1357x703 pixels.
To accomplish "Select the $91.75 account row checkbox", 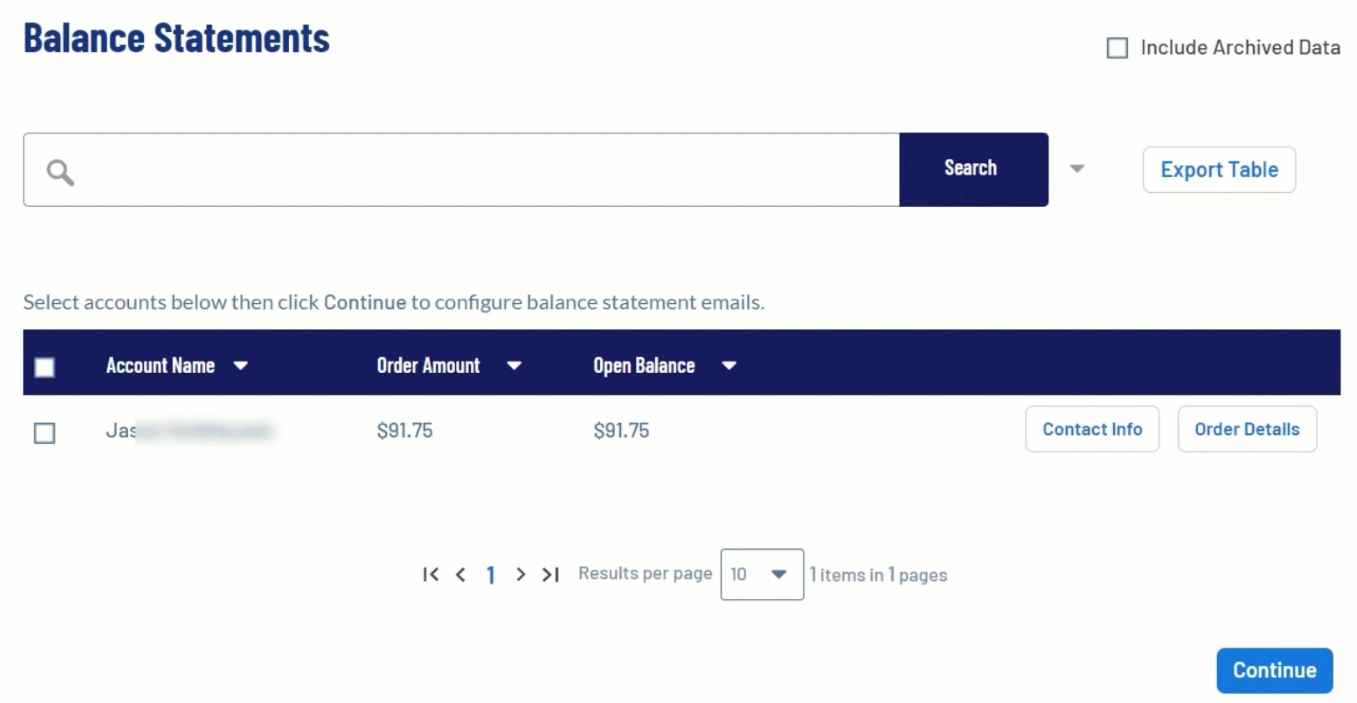I will (45, 433).
